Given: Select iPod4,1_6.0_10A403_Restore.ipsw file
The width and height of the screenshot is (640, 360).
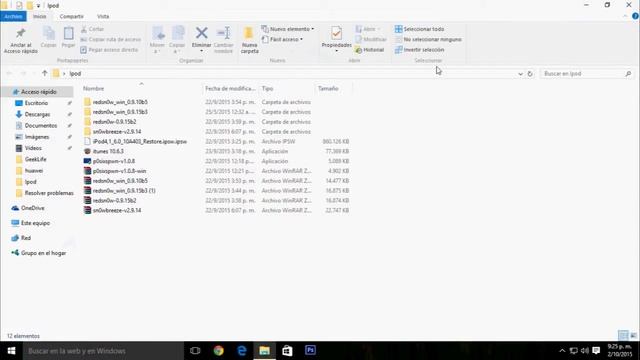Looking at the screenshot, I should pos(140,141).
